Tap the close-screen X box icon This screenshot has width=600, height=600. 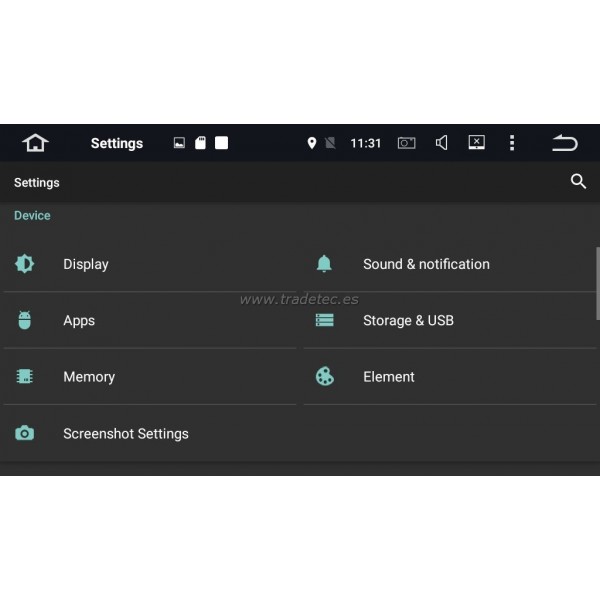pyautogui.click(x=477, y=143)
